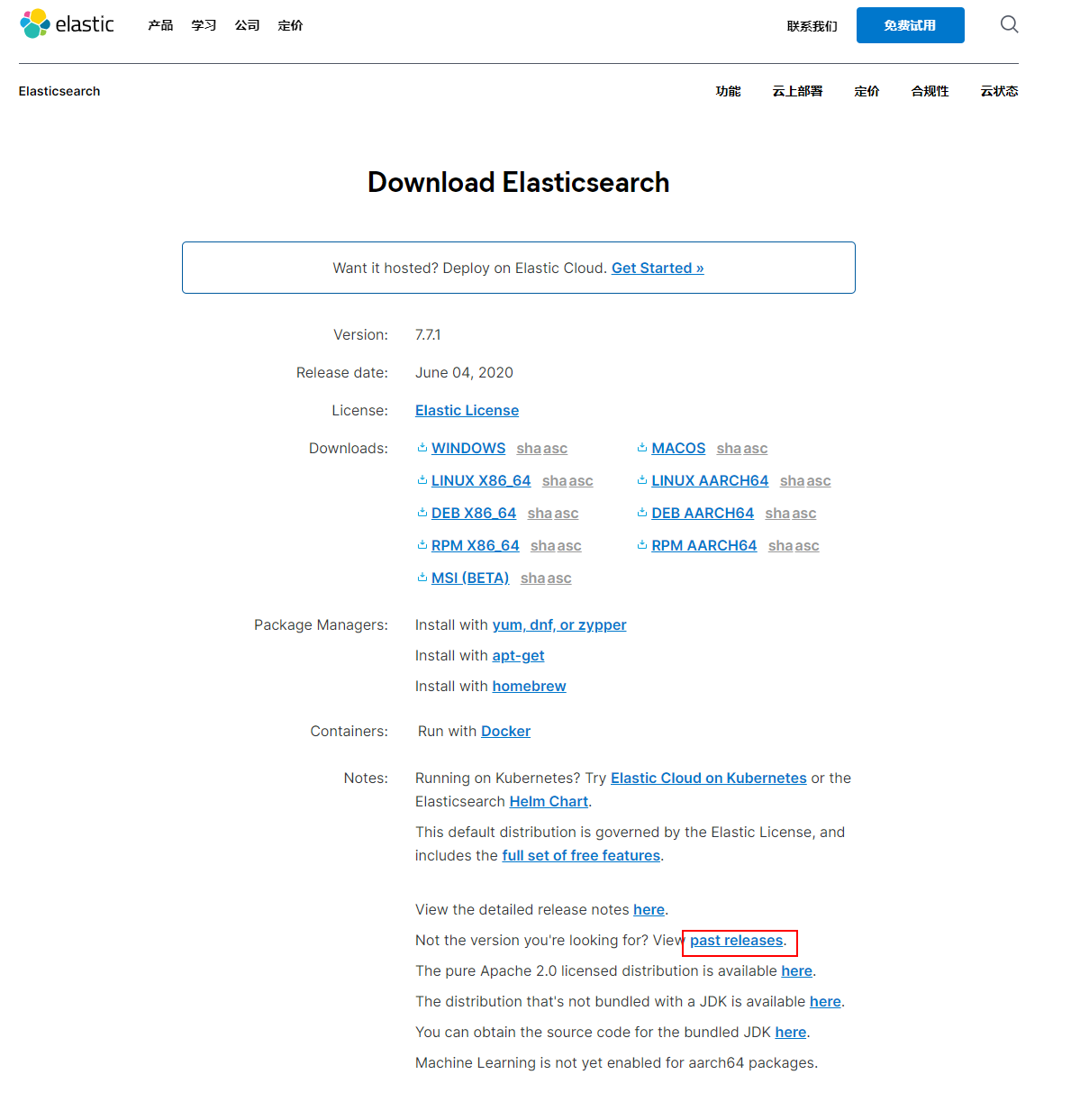
Task: Go to 合规性 sub-navigation tab
Action: [x=930, y=91]
